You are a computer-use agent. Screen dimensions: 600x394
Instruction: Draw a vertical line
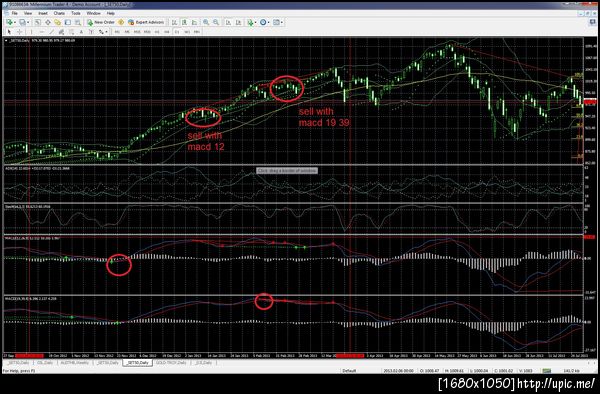coord(31,32)
